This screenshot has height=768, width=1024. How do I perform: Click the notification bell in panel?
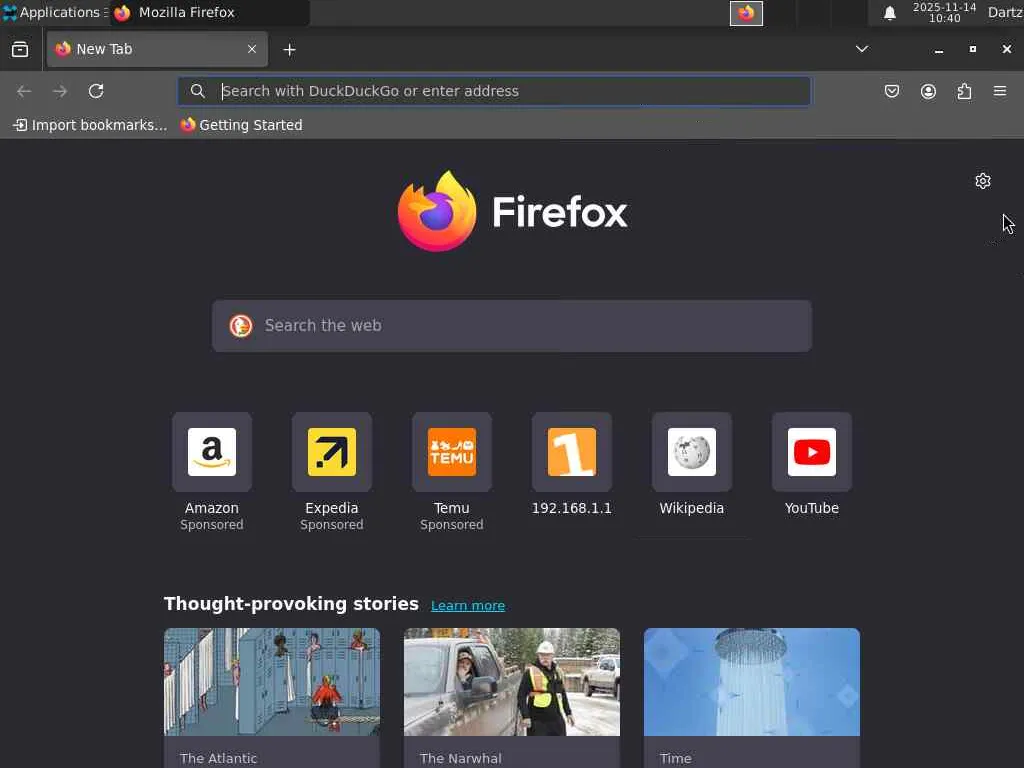(x=889, y=13)
